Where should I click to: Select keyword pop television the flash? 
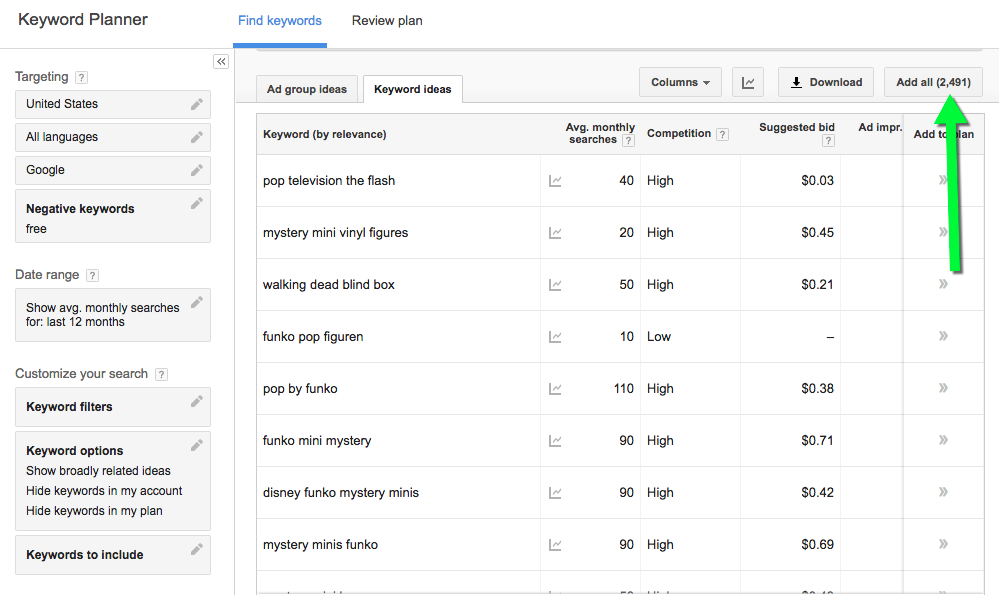pyautogui.click(x=329, y=181)
